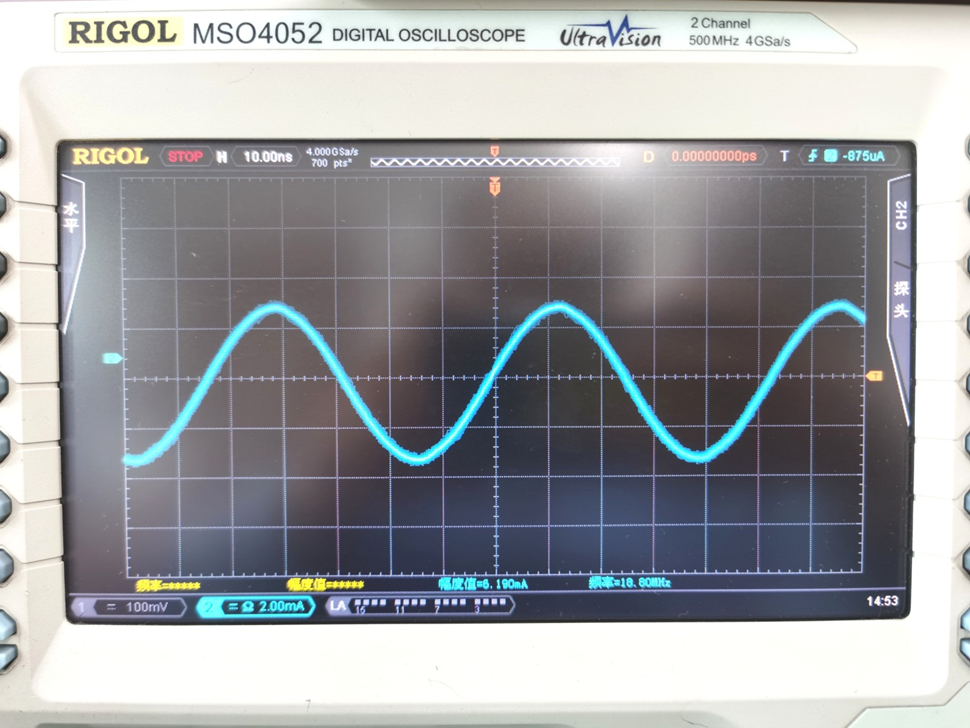Click the RIGOL logo on the screen
970x728 pixels.
pyautogui.click(x=110, y=156)
